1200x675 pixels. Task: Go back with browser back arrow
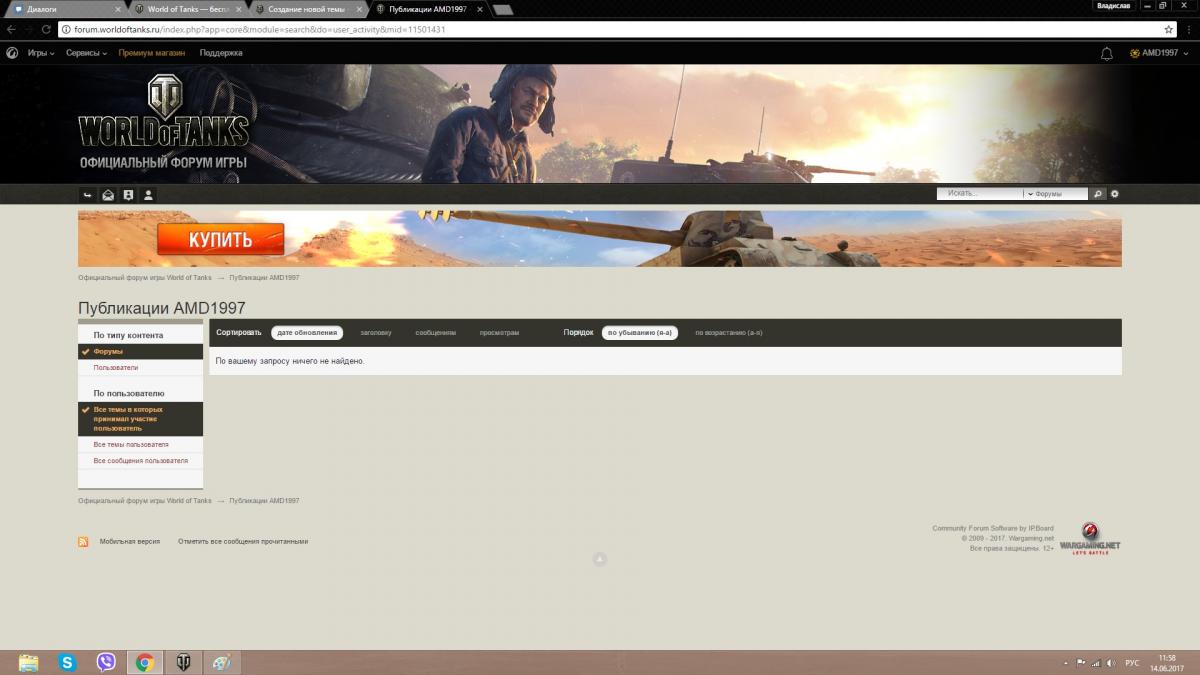point(11,29)
